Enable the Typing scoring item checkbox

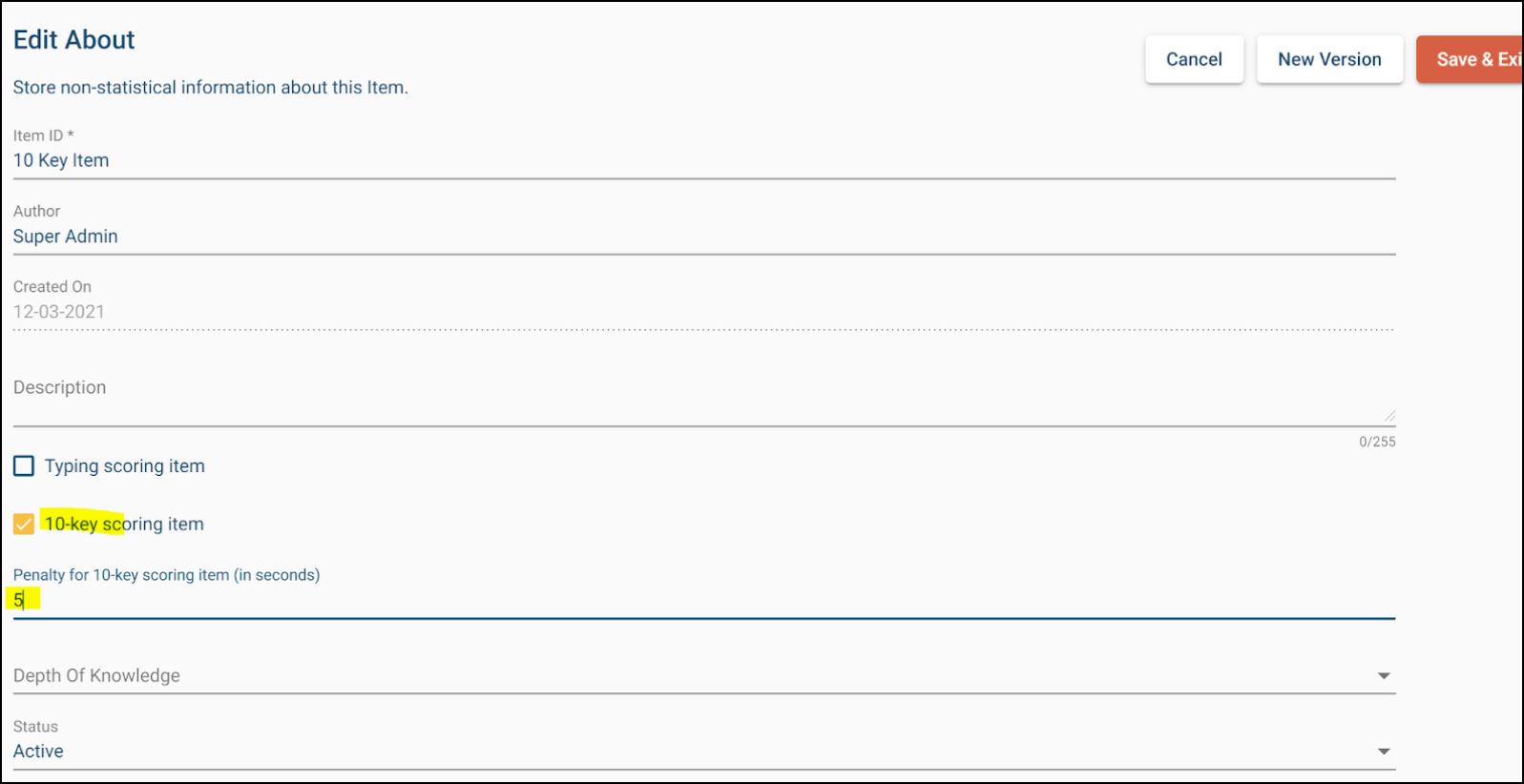[x=24, y=465]
